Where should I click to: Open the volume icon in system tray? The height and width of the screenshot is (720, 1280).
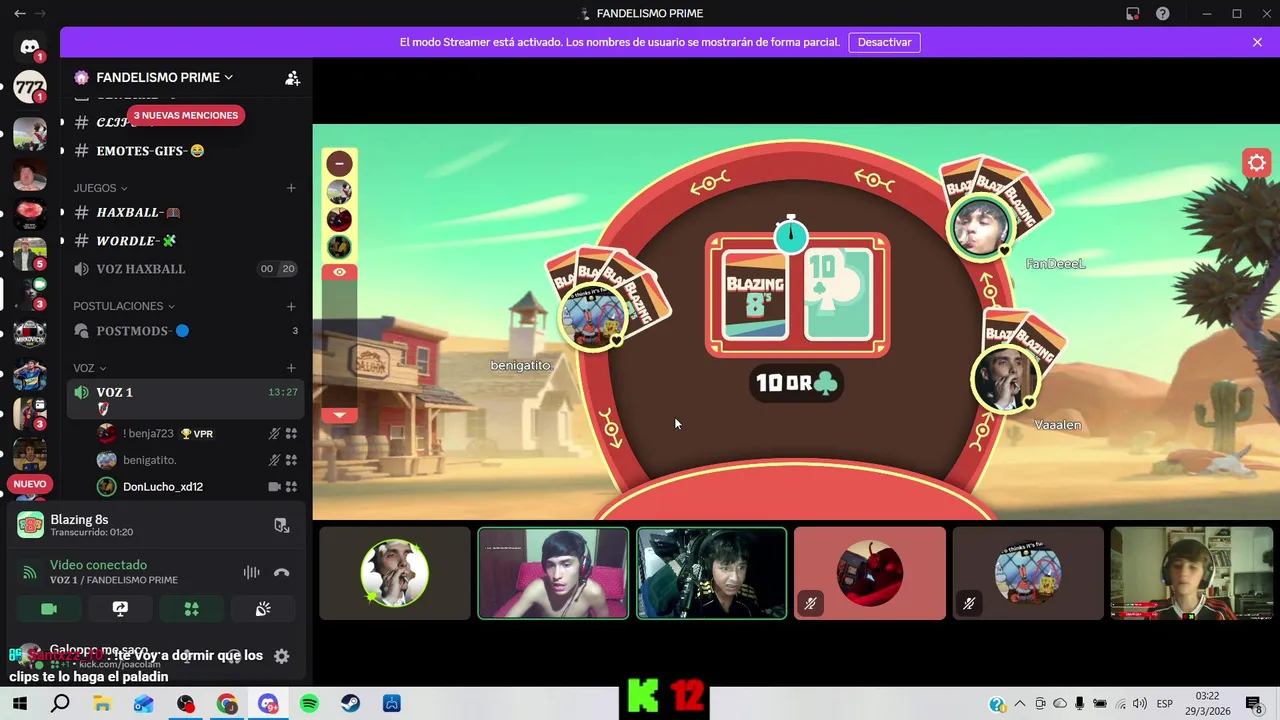(1140, 704)
